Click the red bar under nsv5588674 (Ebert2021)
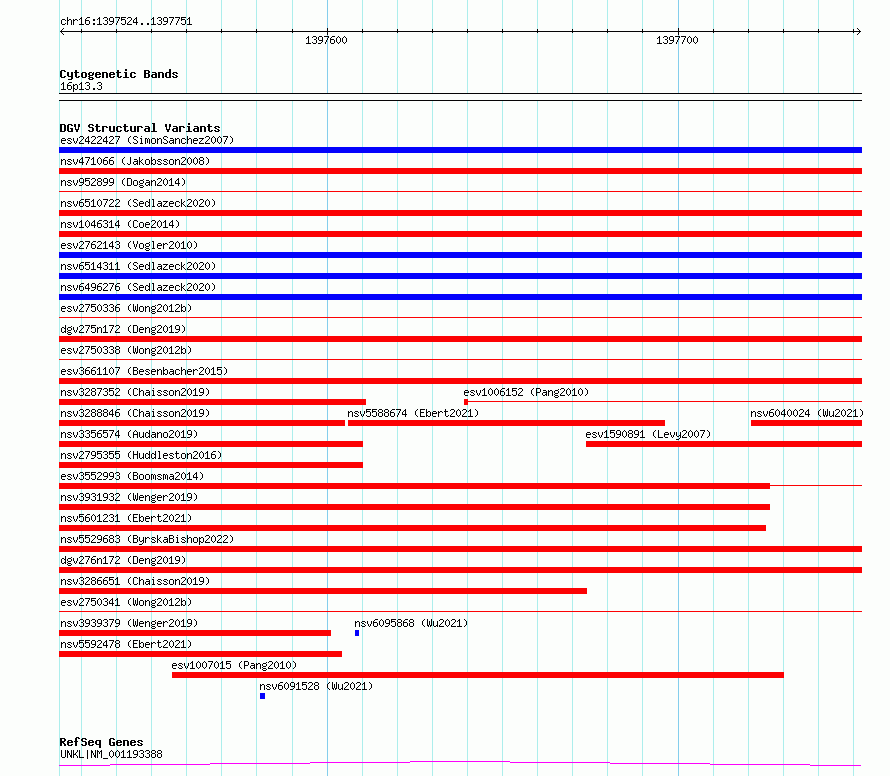This screenshot has height=776, width=890. [x=506, y=423]
